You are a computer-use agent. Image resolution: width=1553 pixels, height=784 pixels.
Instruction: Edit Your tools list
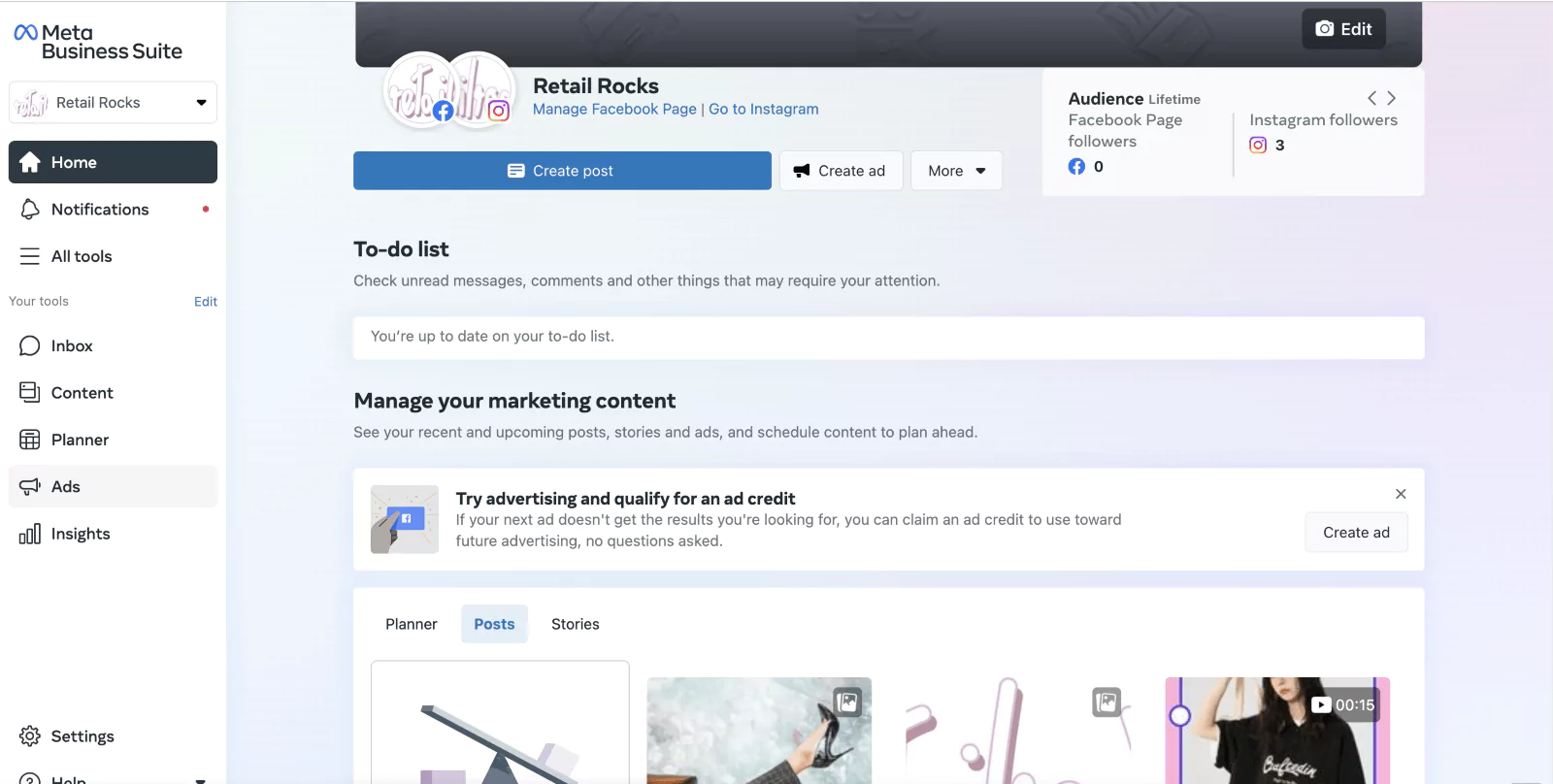pos(205,302)
